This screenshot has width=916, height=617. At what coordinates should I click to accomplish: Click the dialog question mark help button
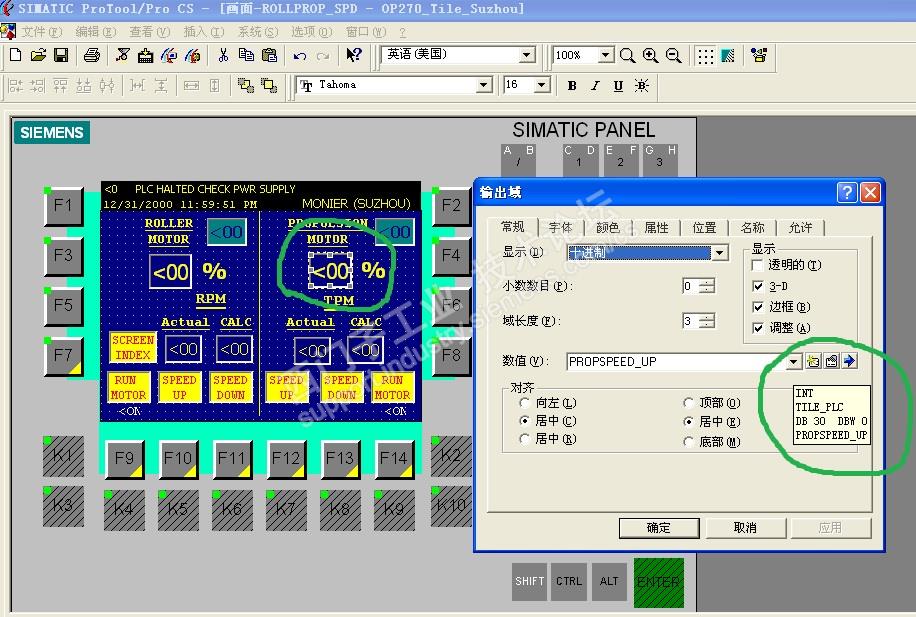click(x=846, y=192)
